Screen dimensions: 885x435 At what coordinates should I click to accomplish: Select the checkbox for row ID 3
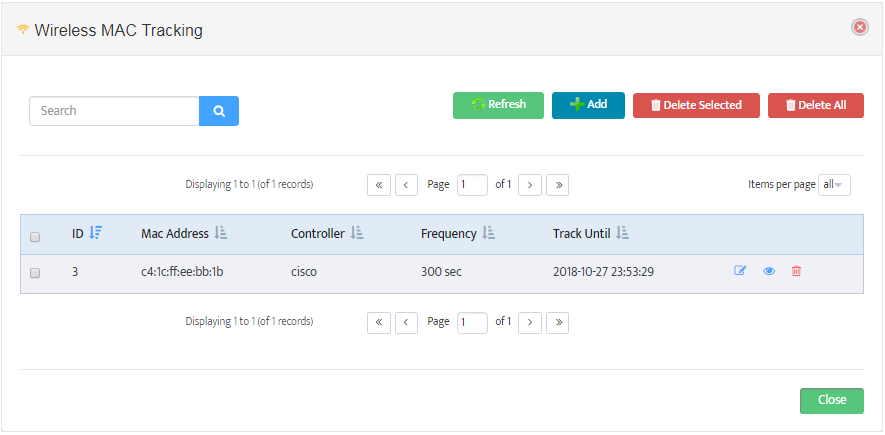[x=35, y=273]
